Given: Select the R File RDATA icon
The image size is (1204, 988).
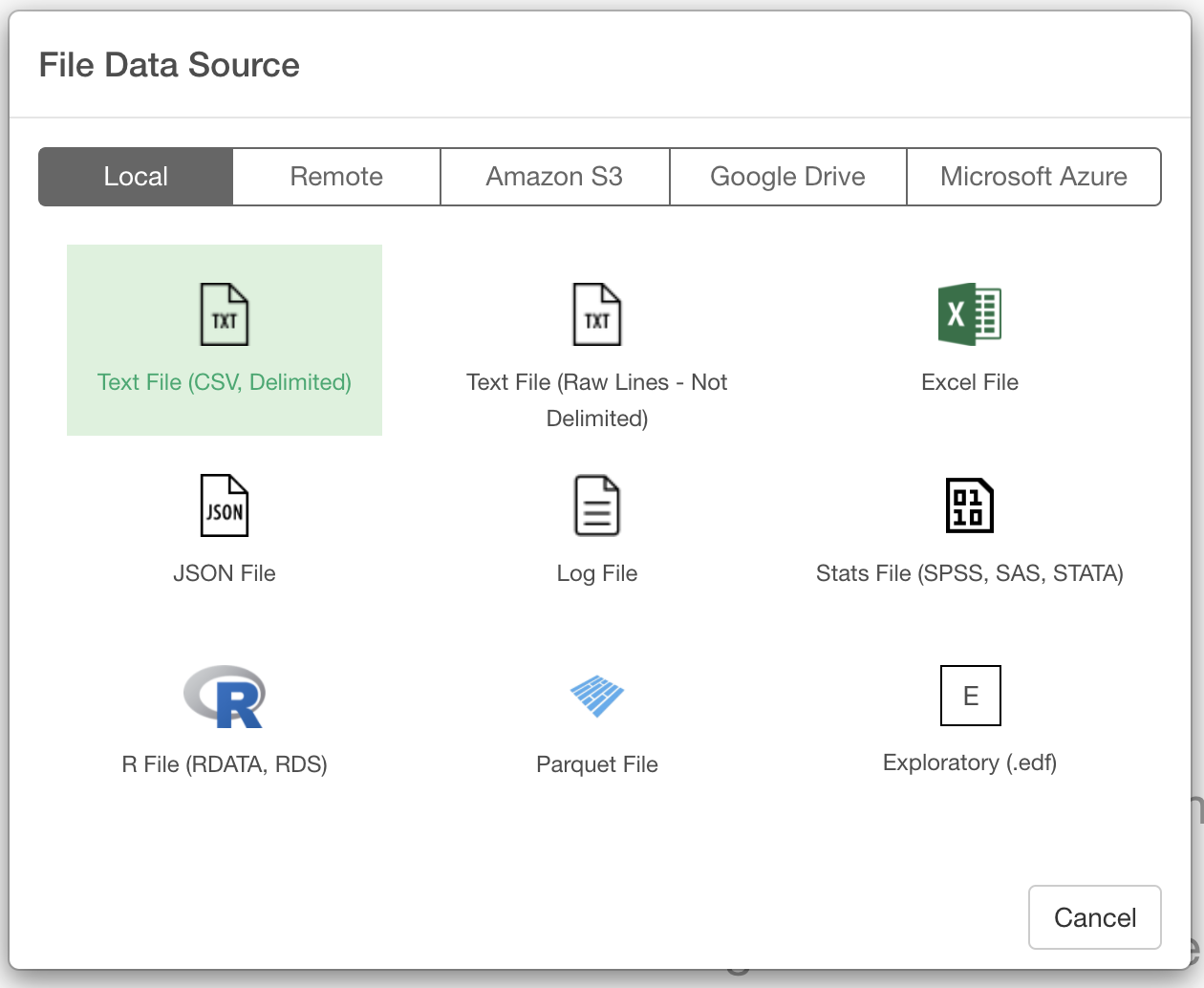Looking at the screenshot, I should click(x=224, y=697).
